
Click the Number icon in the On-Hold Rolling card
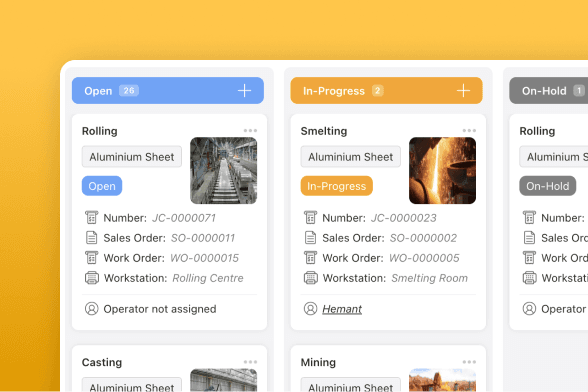click(530, 218)
